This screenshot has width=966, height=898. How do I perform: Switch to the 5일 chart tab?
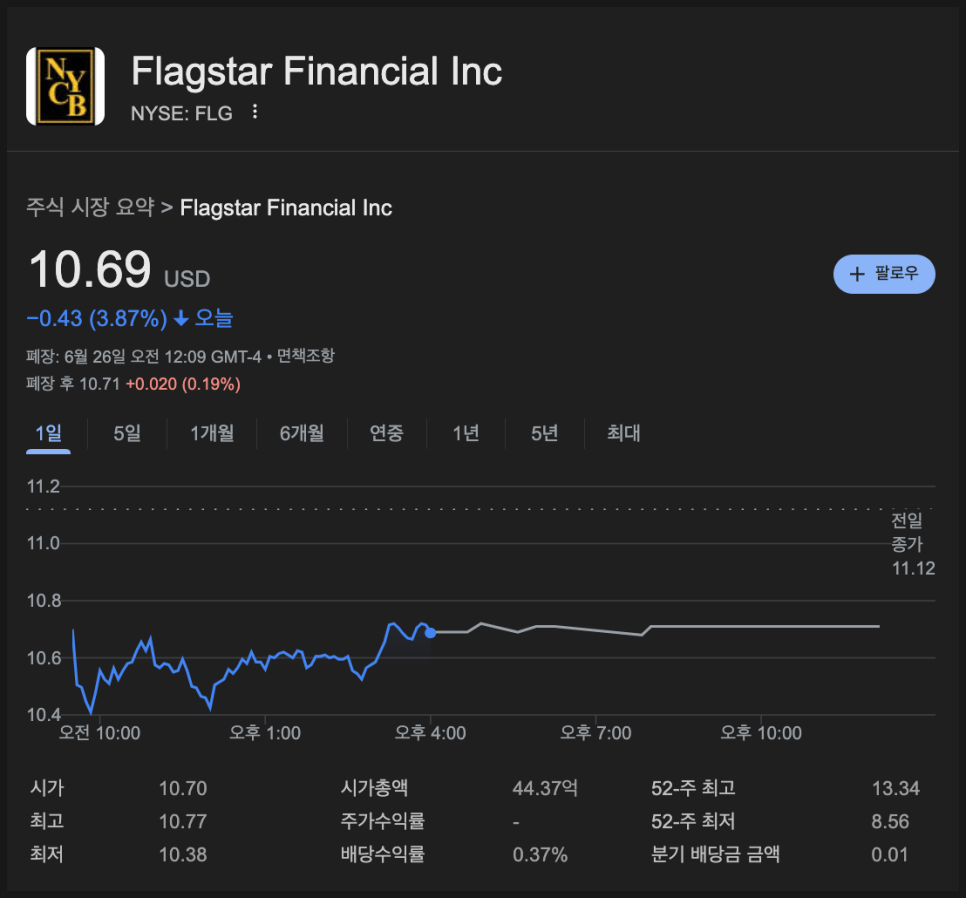point(127,433)
